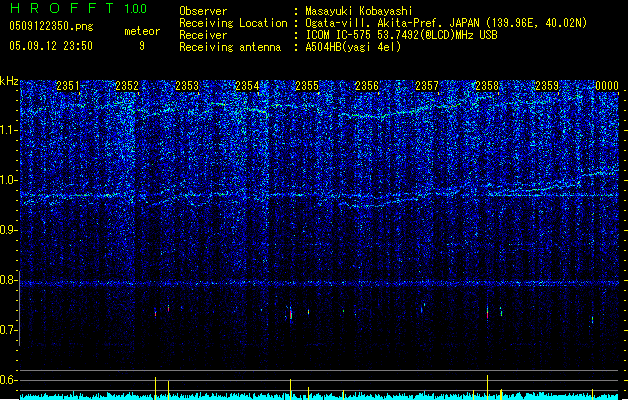Click the 1.1 kHz frequency axis label

(x=9, y=130)
